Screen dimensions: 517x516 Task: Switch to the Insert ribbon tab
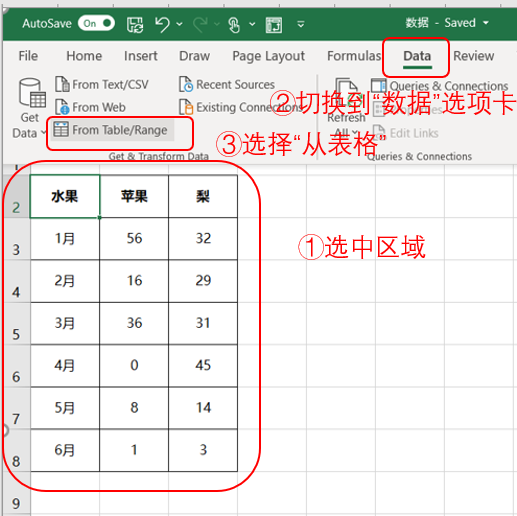(x=141, y=56)
